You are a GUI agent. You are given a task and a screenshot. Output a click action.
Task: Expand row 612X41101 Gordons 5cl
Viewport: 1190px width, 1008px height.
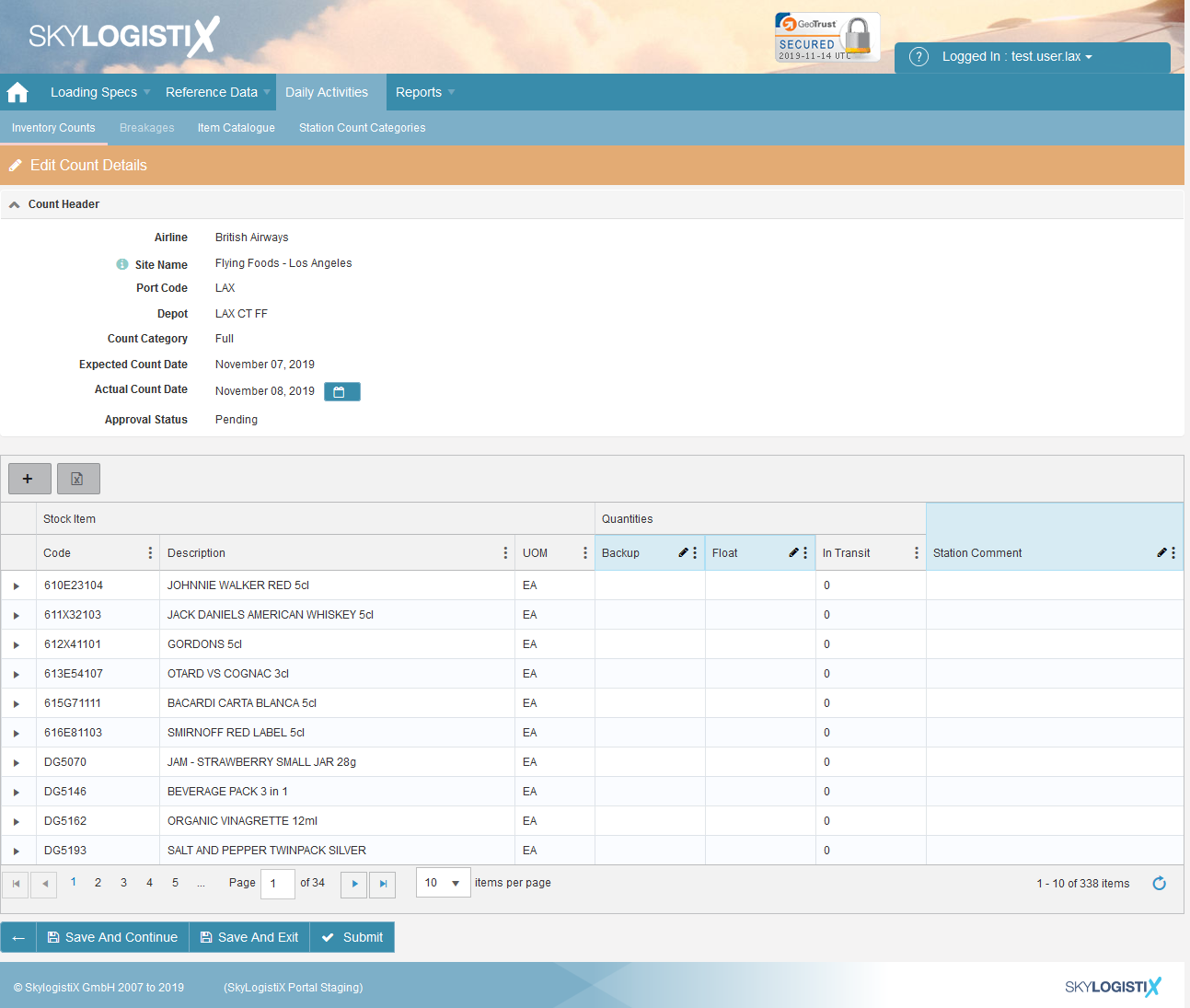(17, 645)
